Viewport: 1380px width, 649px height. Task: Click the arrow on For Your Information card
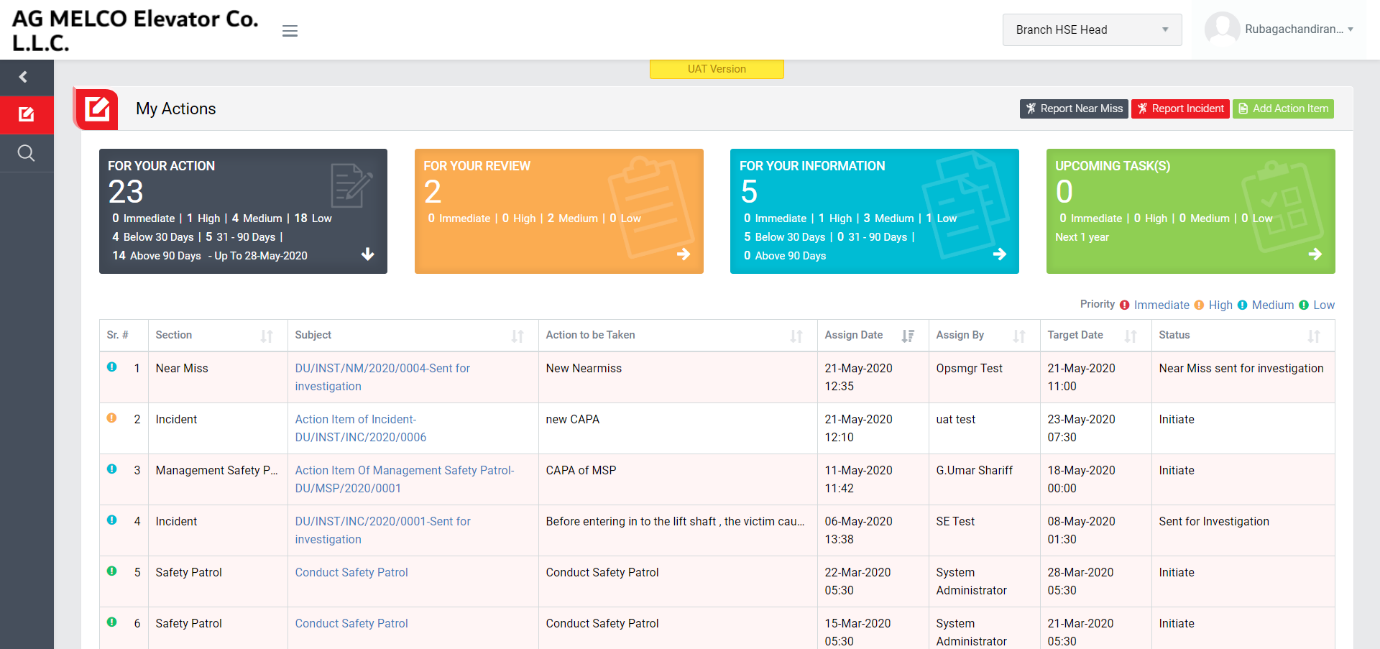pos(999,254)
